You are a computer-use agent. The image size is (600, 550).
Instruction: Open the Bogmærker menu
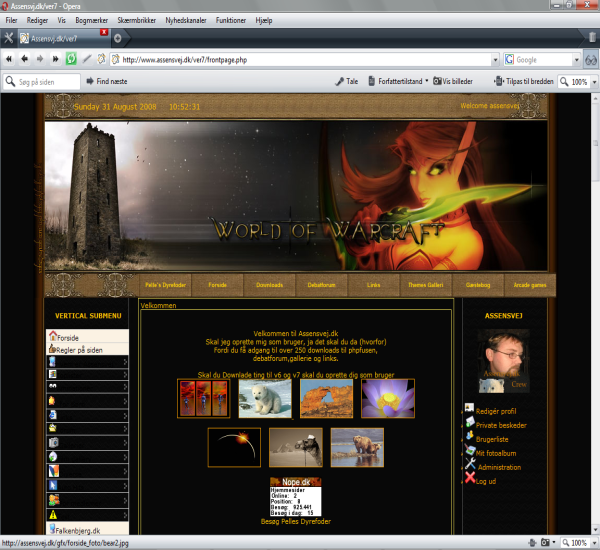(x=91, y=20)
